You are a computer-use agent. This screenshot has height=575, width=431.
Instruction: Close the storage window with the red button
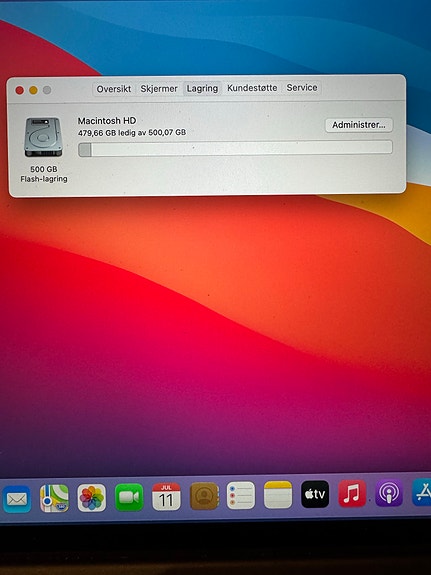19,90
